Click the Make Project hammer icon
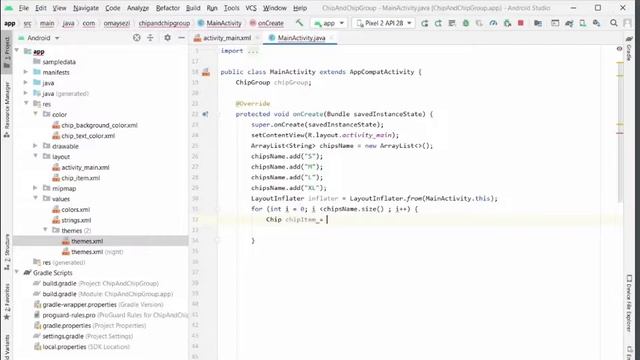This screenshot has width=640, height=360. coord(300,23)
